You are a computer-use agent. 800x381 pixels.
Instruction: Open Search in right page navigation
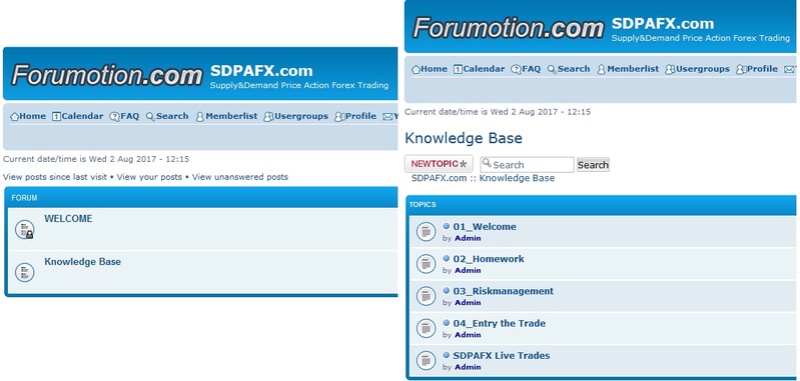click(x=569, y=69)
